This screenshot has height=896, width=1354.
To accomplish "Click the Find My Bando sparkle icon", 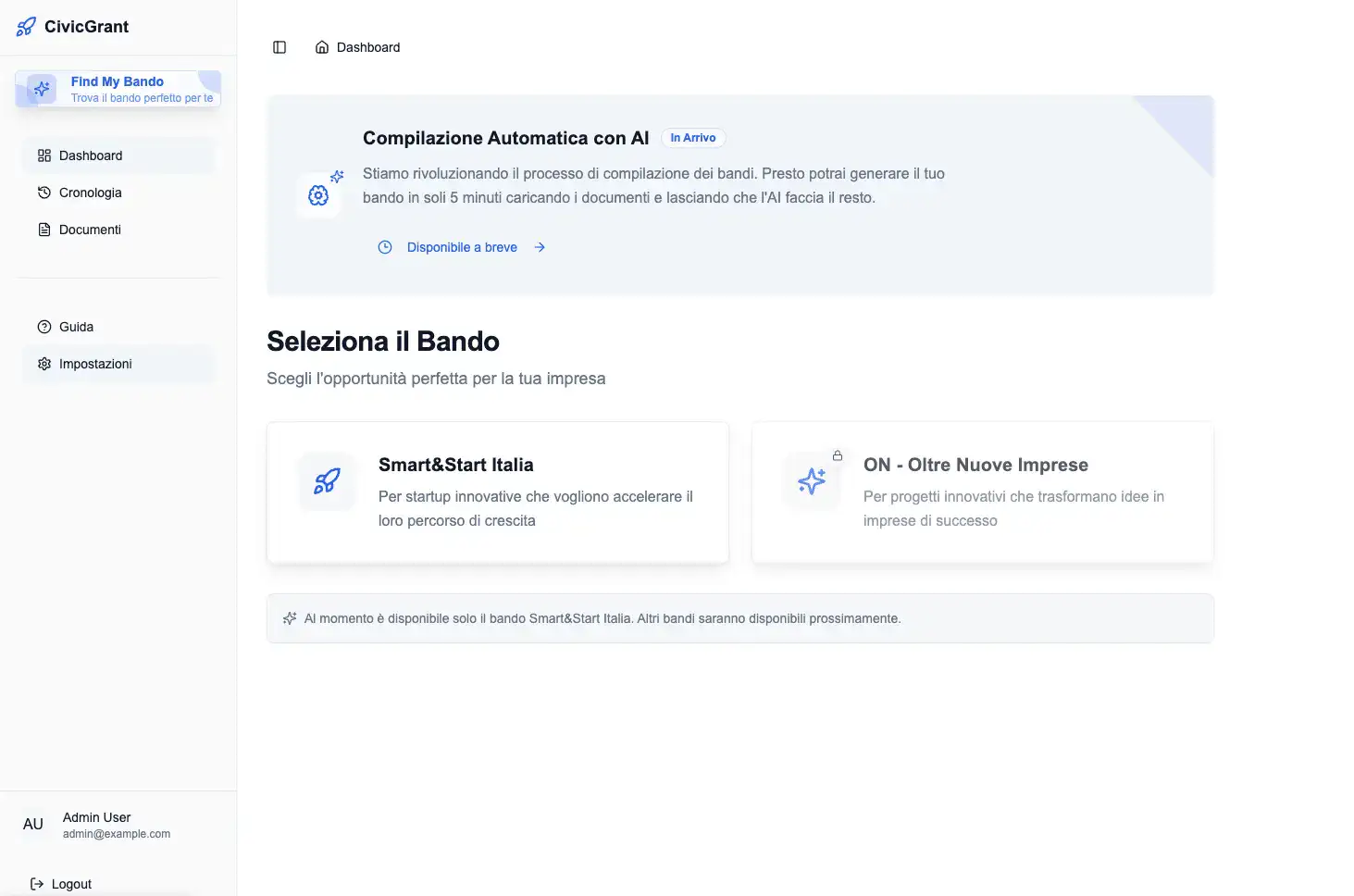I will (x=42, y=89).
